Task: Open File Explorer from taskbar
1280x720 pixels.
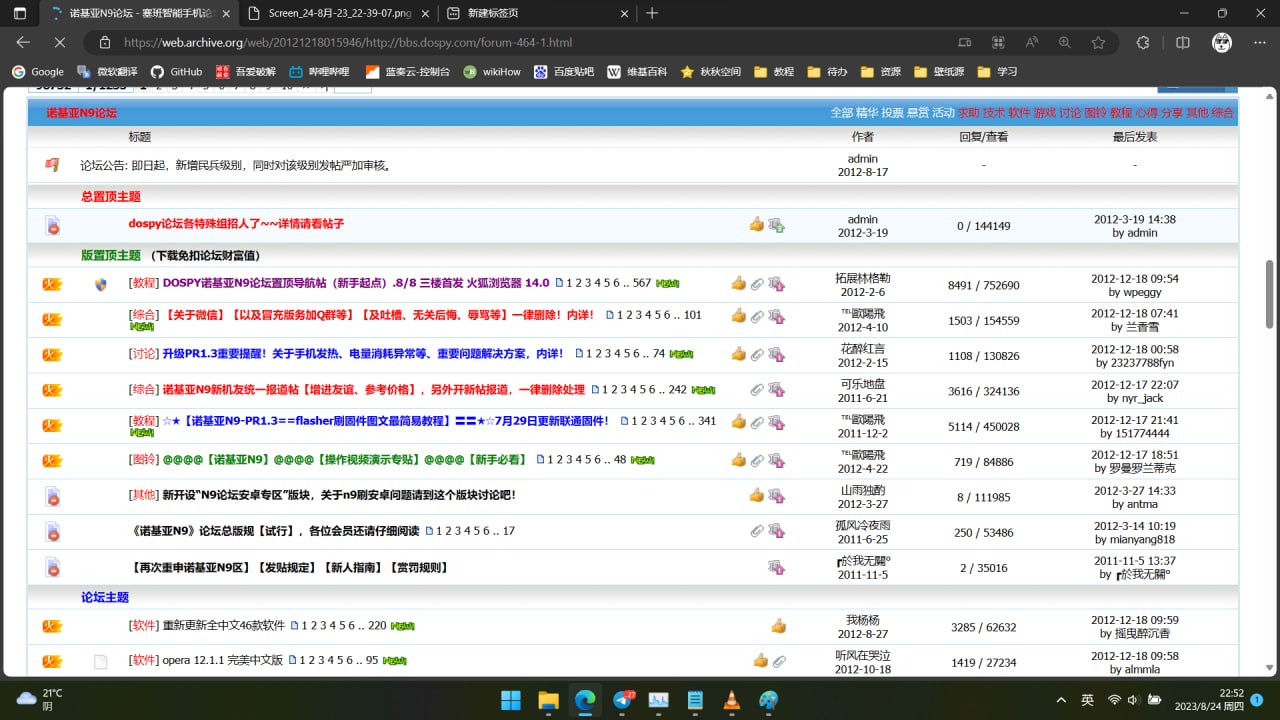Action: (547, 699)
